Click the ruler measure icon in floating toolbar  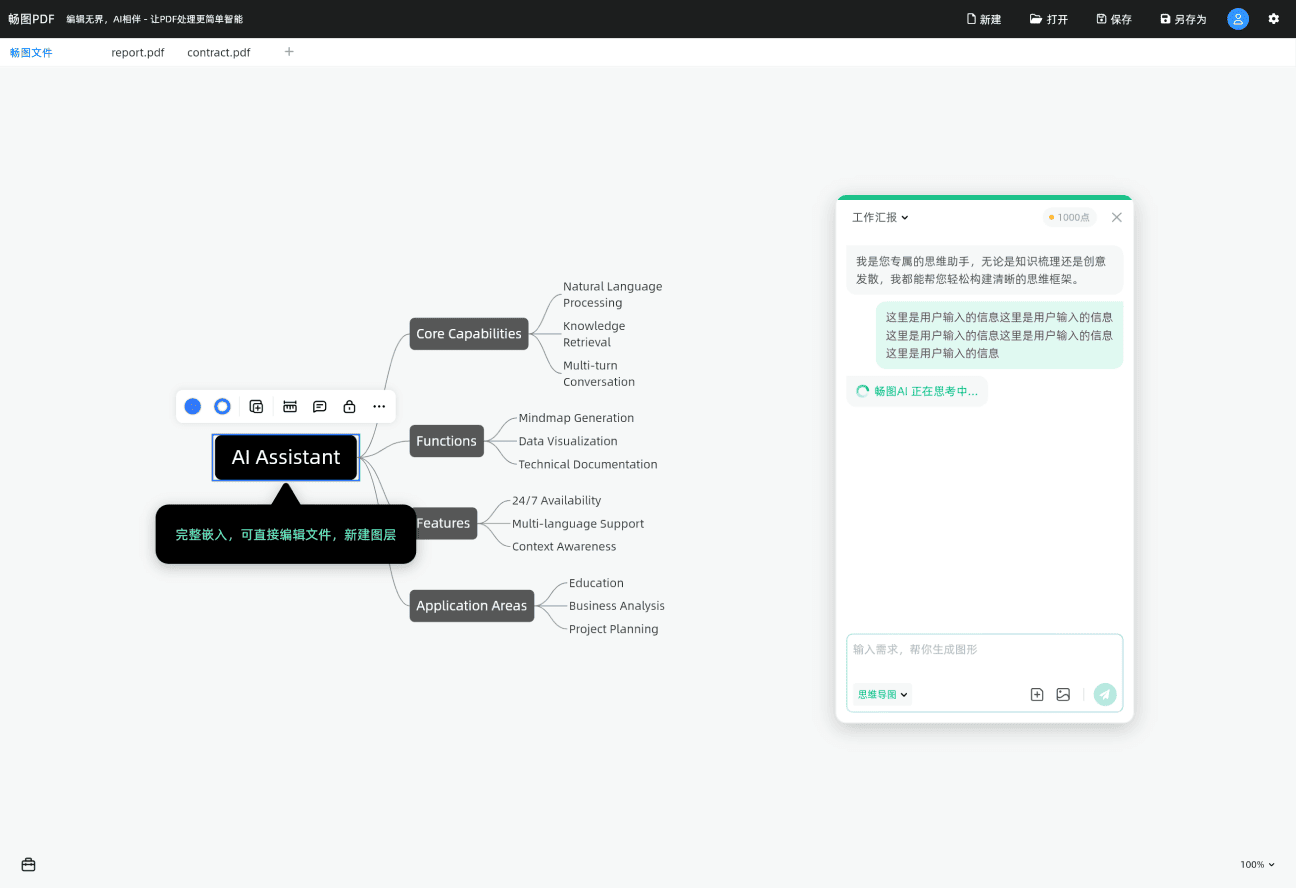coord(290,406)
